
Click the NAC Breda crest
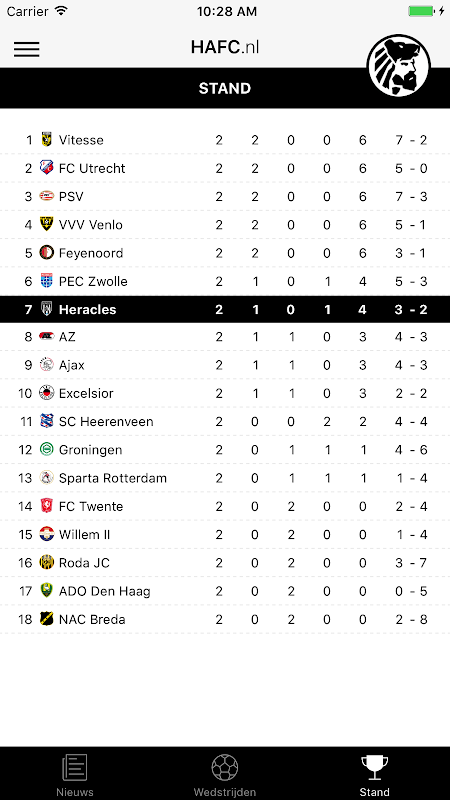pyautogui.click(x=46, y=619)
